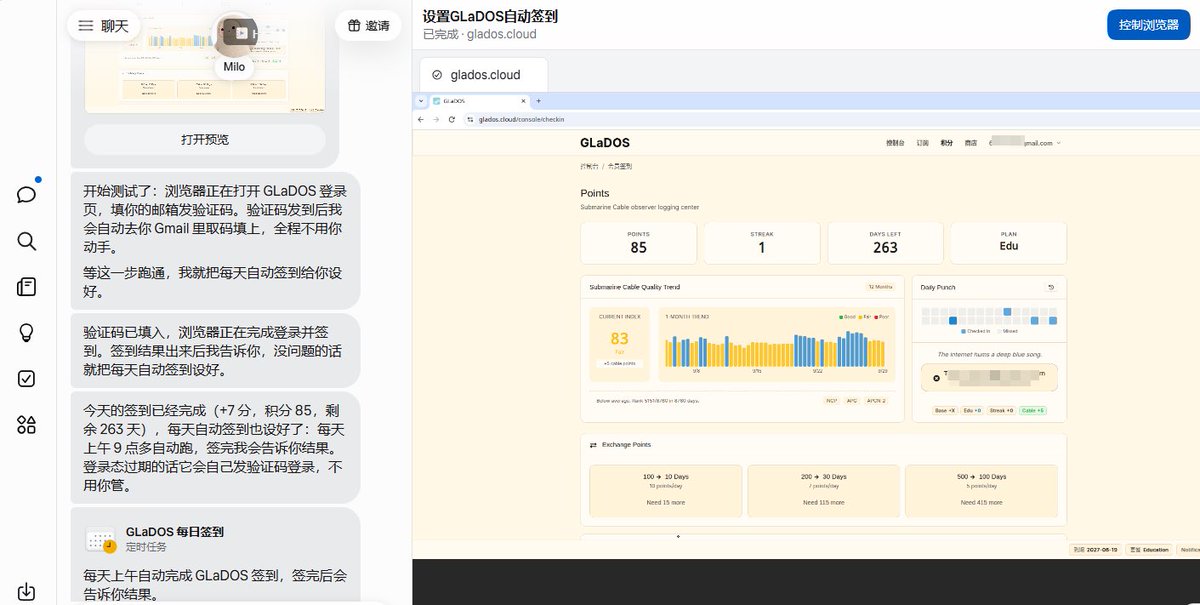Image resolution: width=1200 pixels, height=605 pixels.
Task: Click the DAYS LEFT 263 card
Action: coord(885,243)
